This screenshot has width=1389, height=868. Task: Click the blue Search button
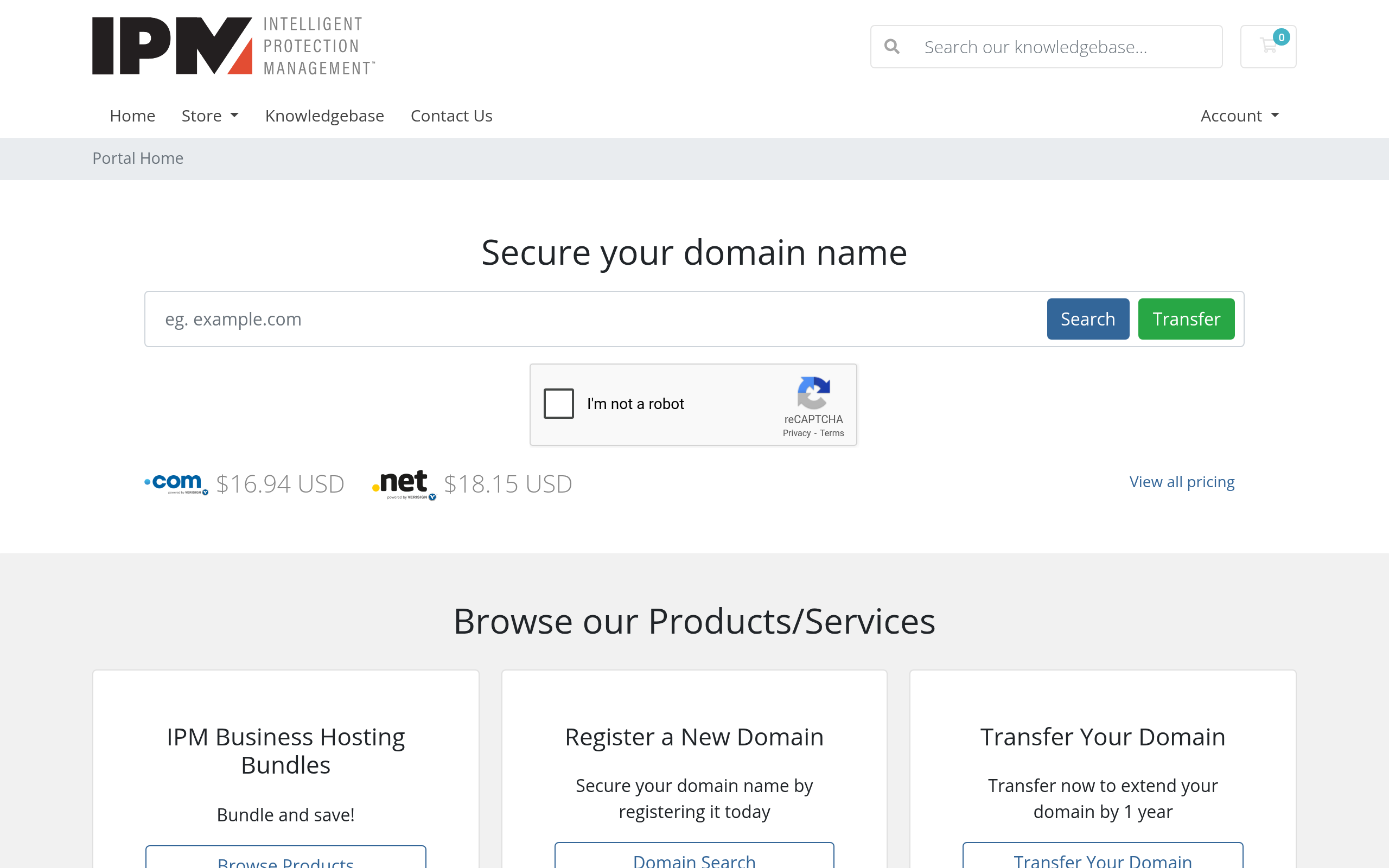tap(1088, 319)
